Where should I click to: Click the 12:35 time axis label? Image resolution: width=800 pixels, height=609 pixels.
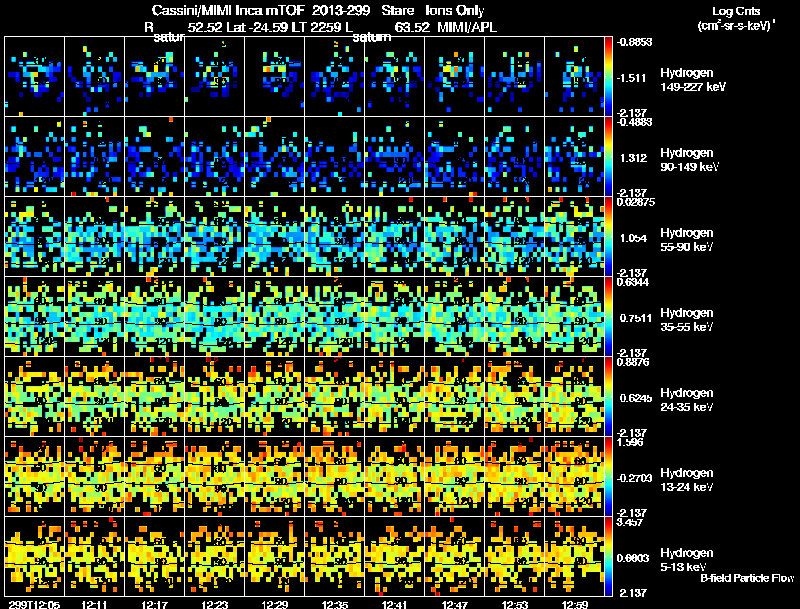(x=335, y=604)
